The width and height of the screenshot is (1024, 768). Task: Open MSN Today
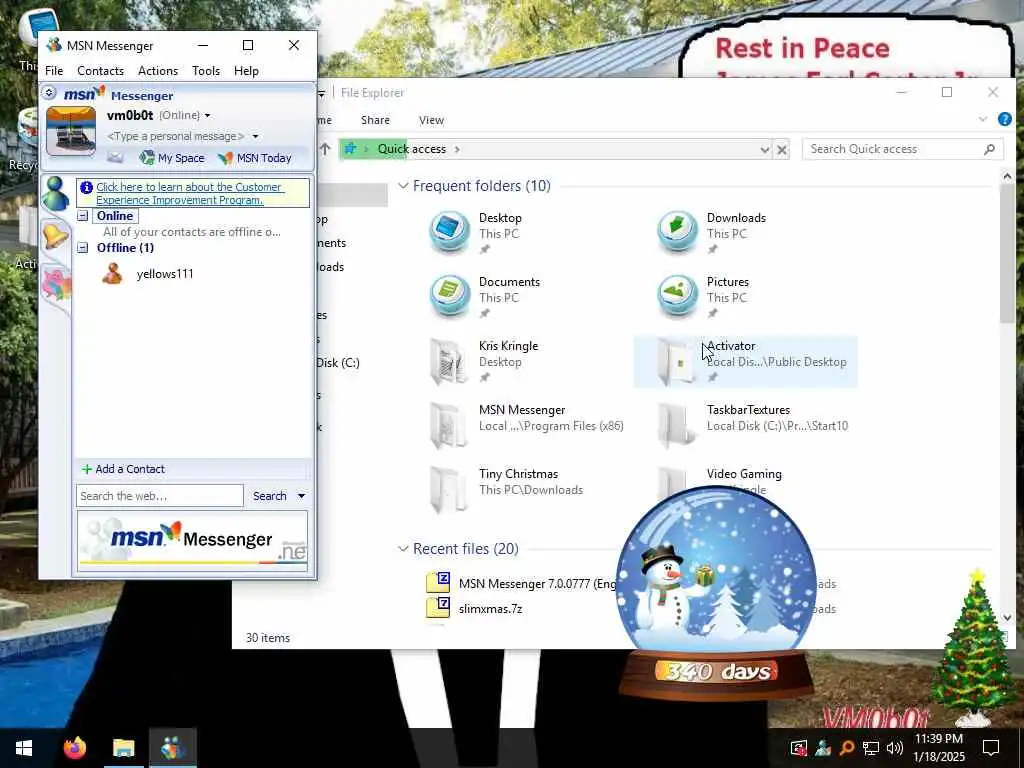pyautogui.click(x=255, y=157)
